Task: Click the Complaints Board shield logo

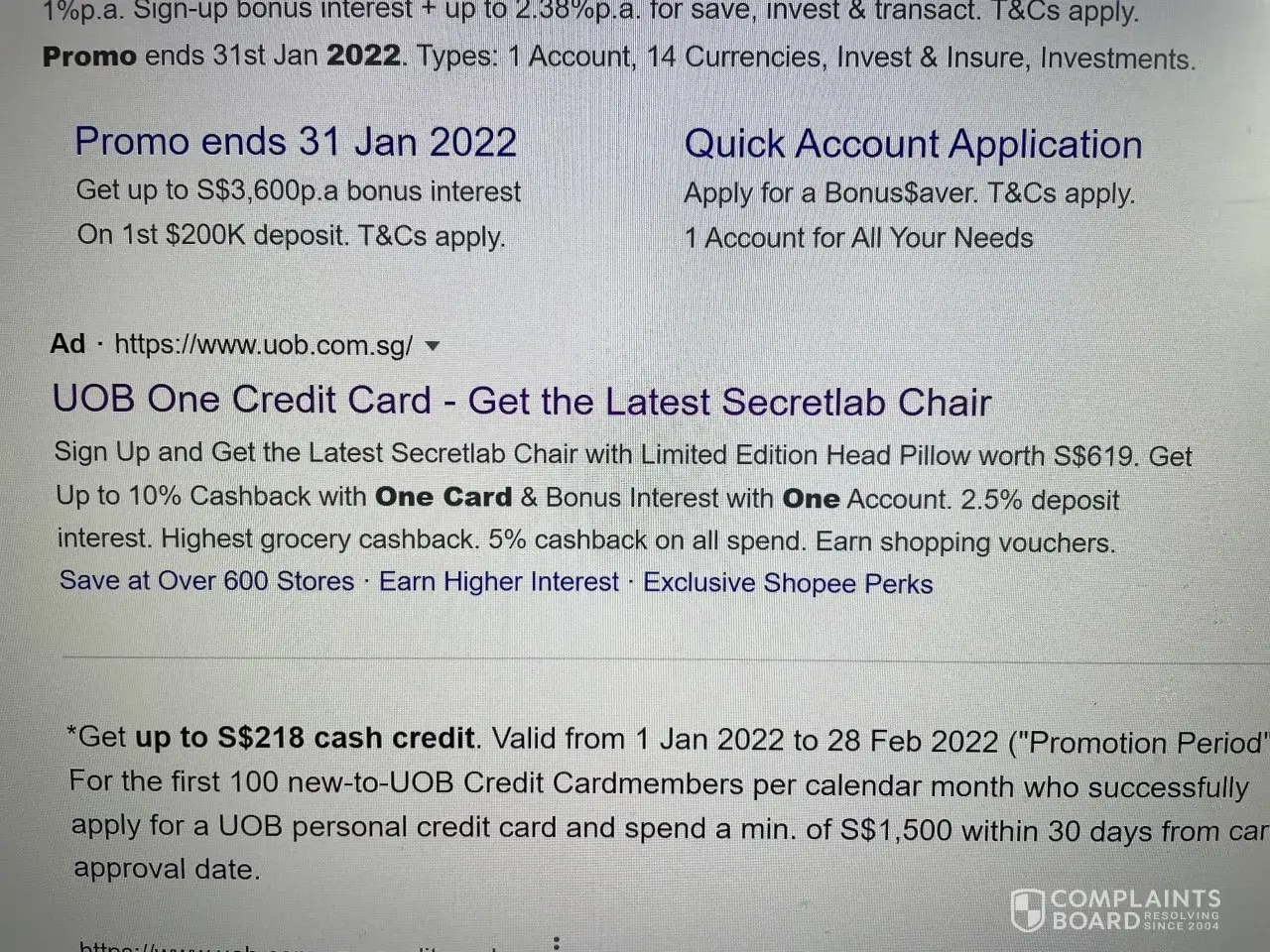Action: pos(1027,909)
